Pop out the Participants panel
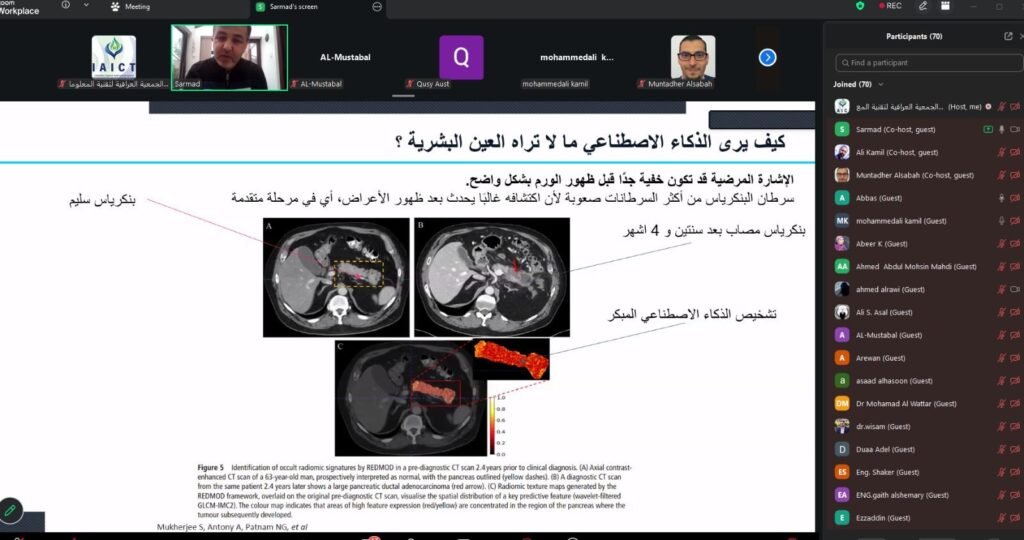Screen dimensions: 1024x540 [1008, 37]
